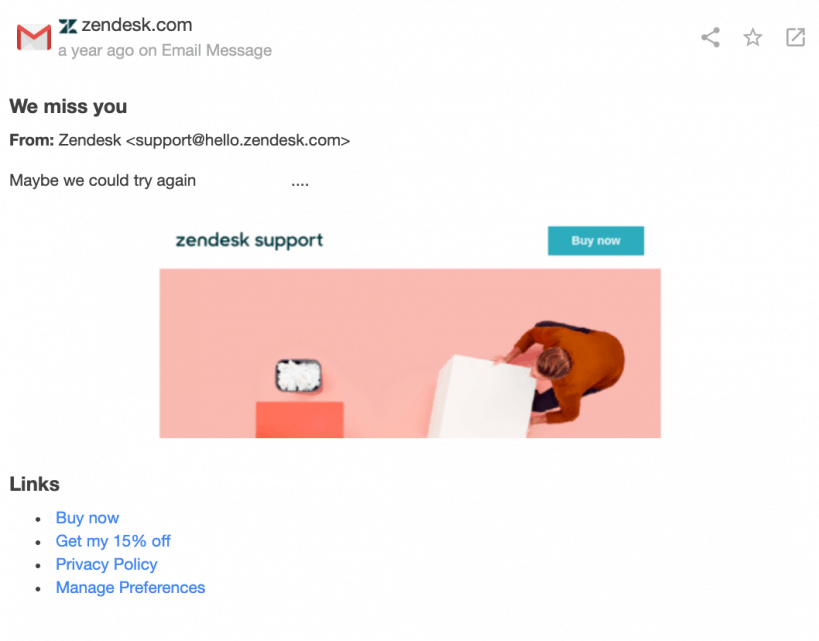Click the teal Buy now button
The width and height of the screenshot is (819, 641).
[595, 241]
